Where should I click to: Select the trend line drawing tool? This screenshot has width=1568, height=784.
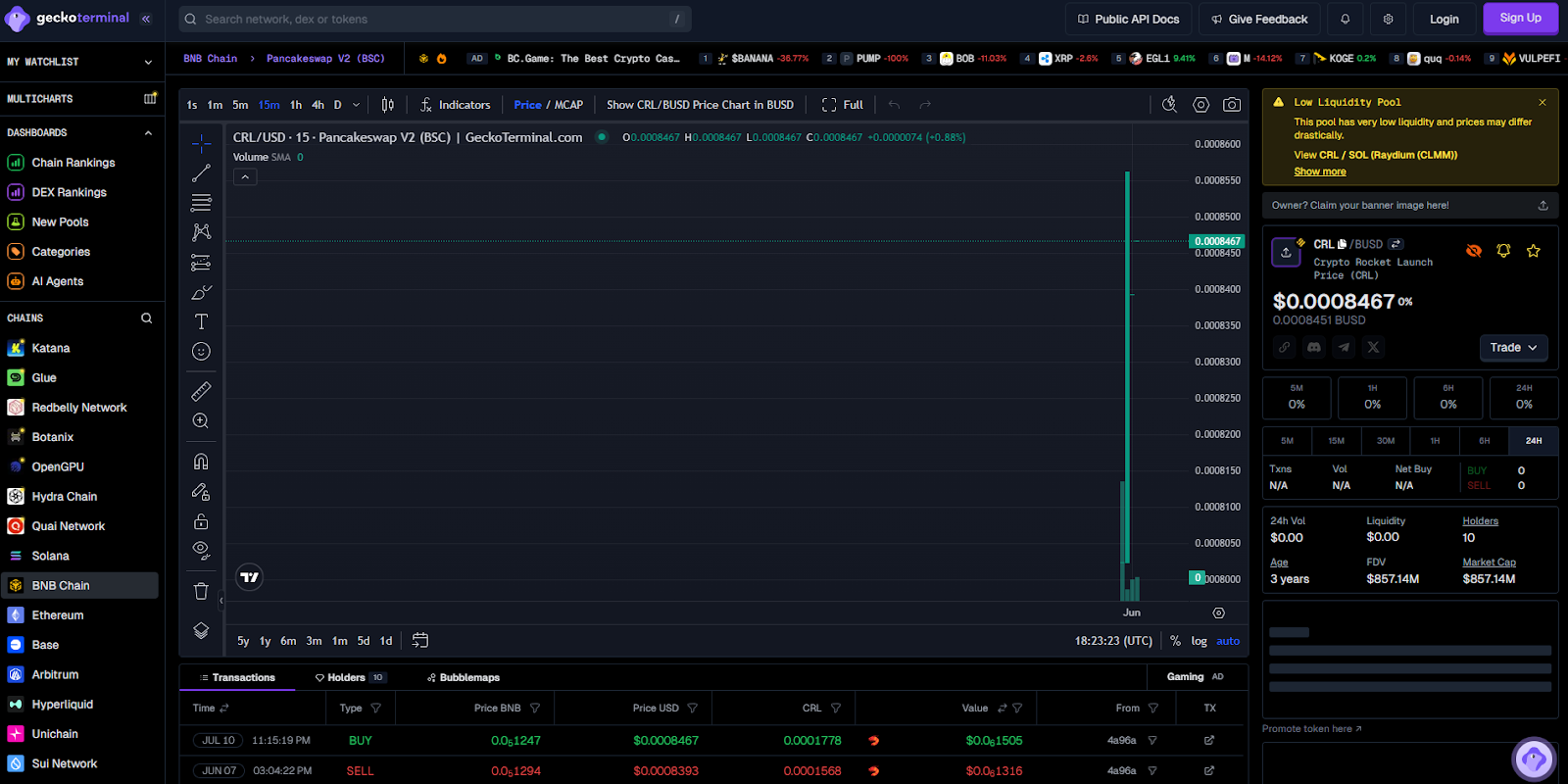click(x=201, y=173)
